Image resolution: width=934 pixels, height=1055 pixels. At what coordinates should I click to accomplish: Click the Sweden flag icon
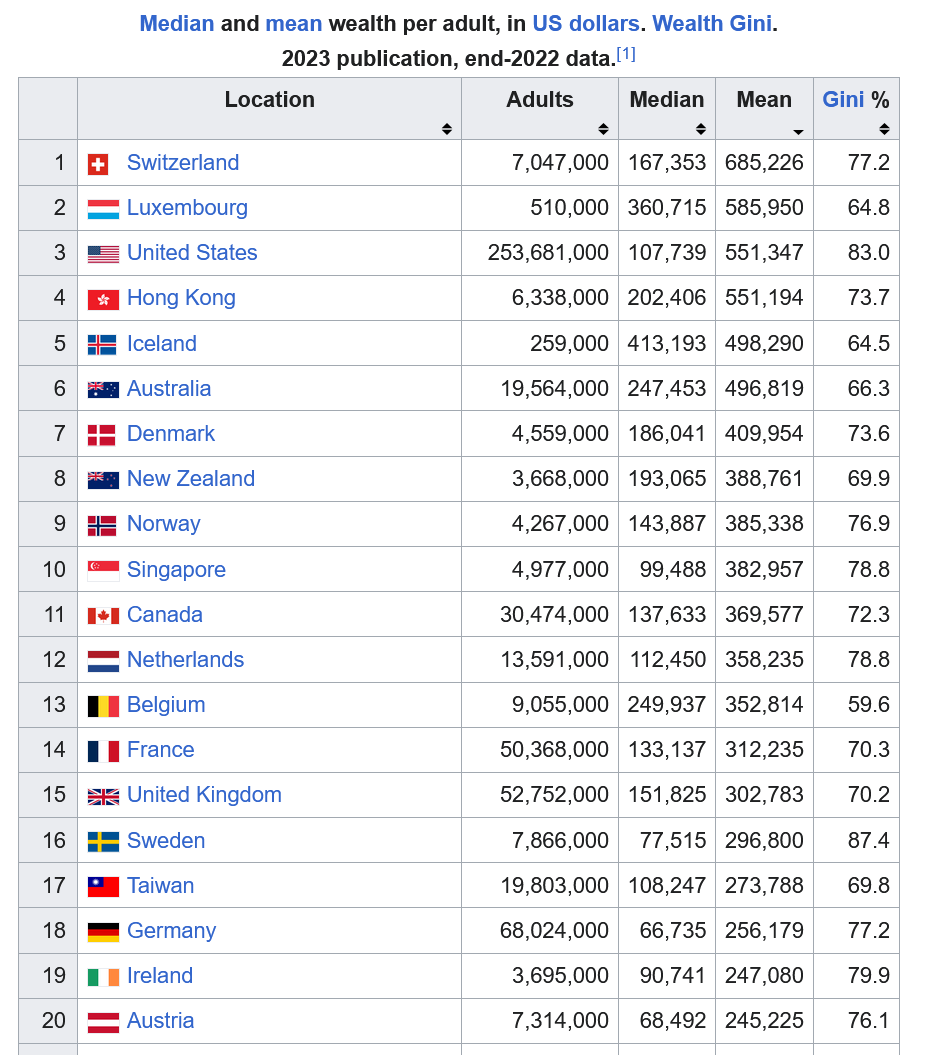coord(103,842)
